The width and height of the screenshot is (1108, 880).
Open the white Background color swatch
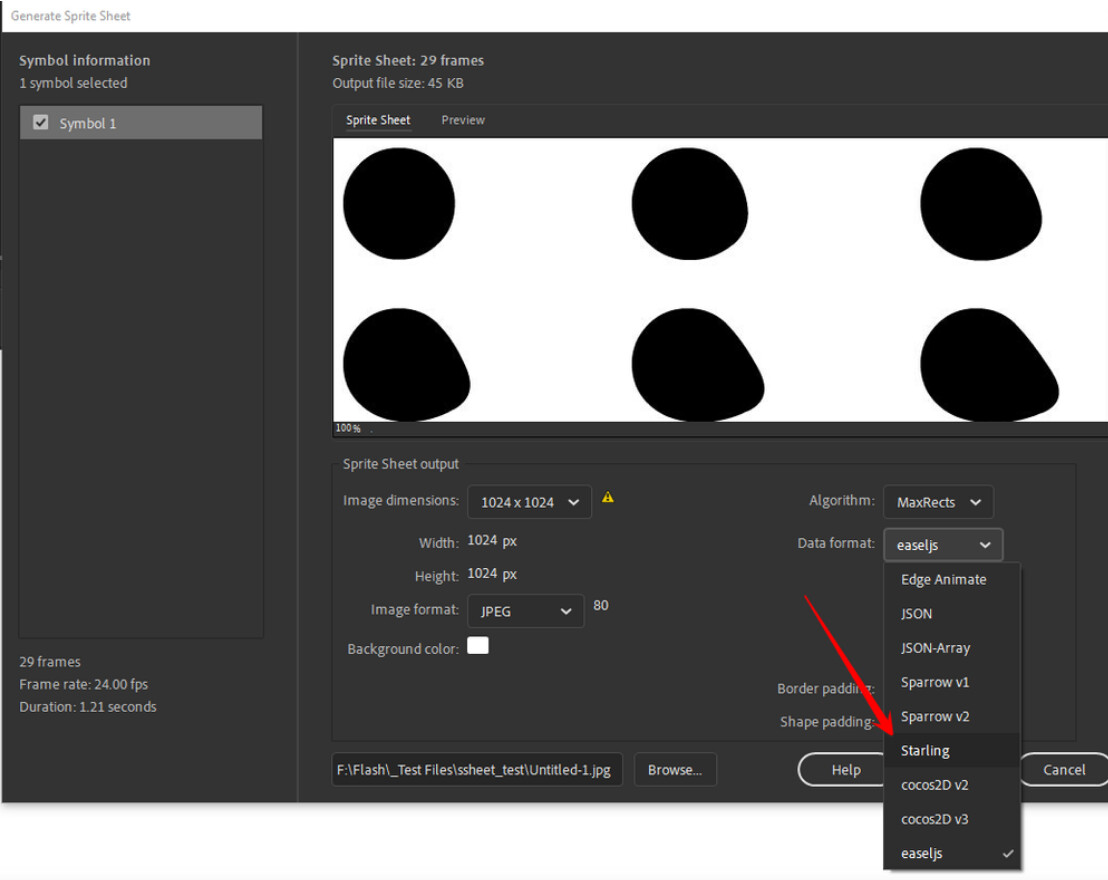478,646
